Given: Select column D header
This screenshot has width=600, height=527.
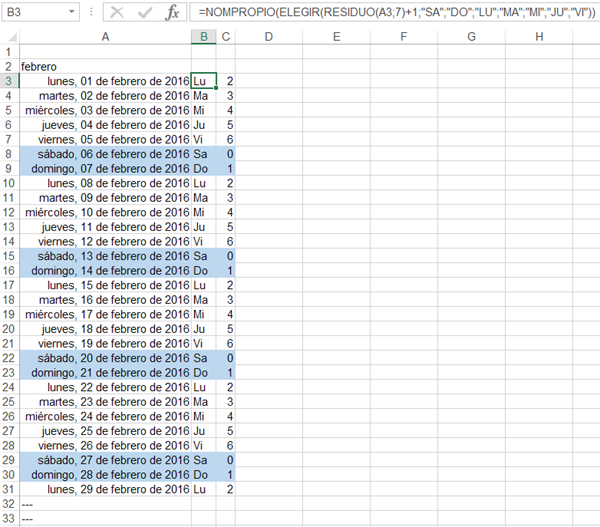Looking at the screenshot, I should click(269, 37).
